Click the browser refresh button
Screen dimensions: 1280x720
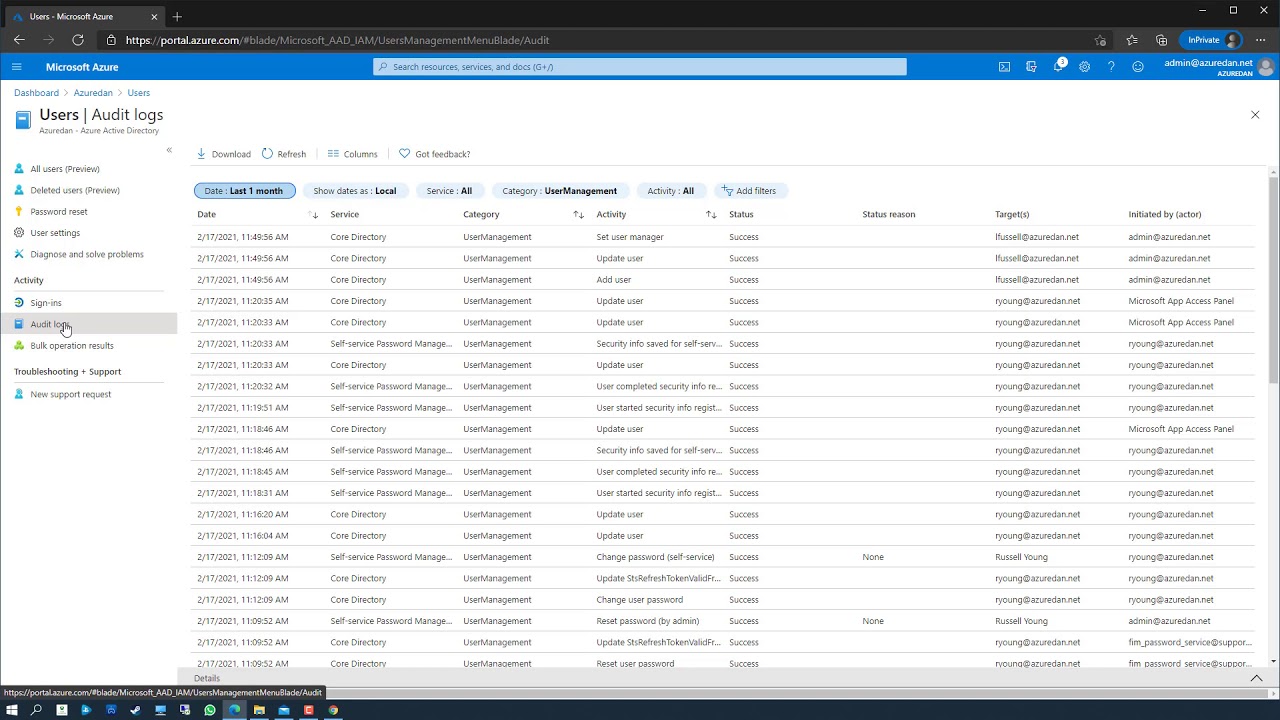pos(78,40)
